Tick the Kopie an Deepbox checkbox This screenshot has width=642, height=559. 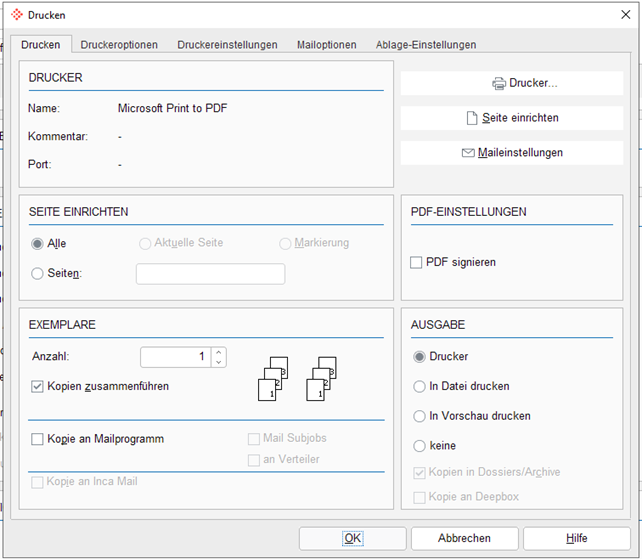(419, 498)
